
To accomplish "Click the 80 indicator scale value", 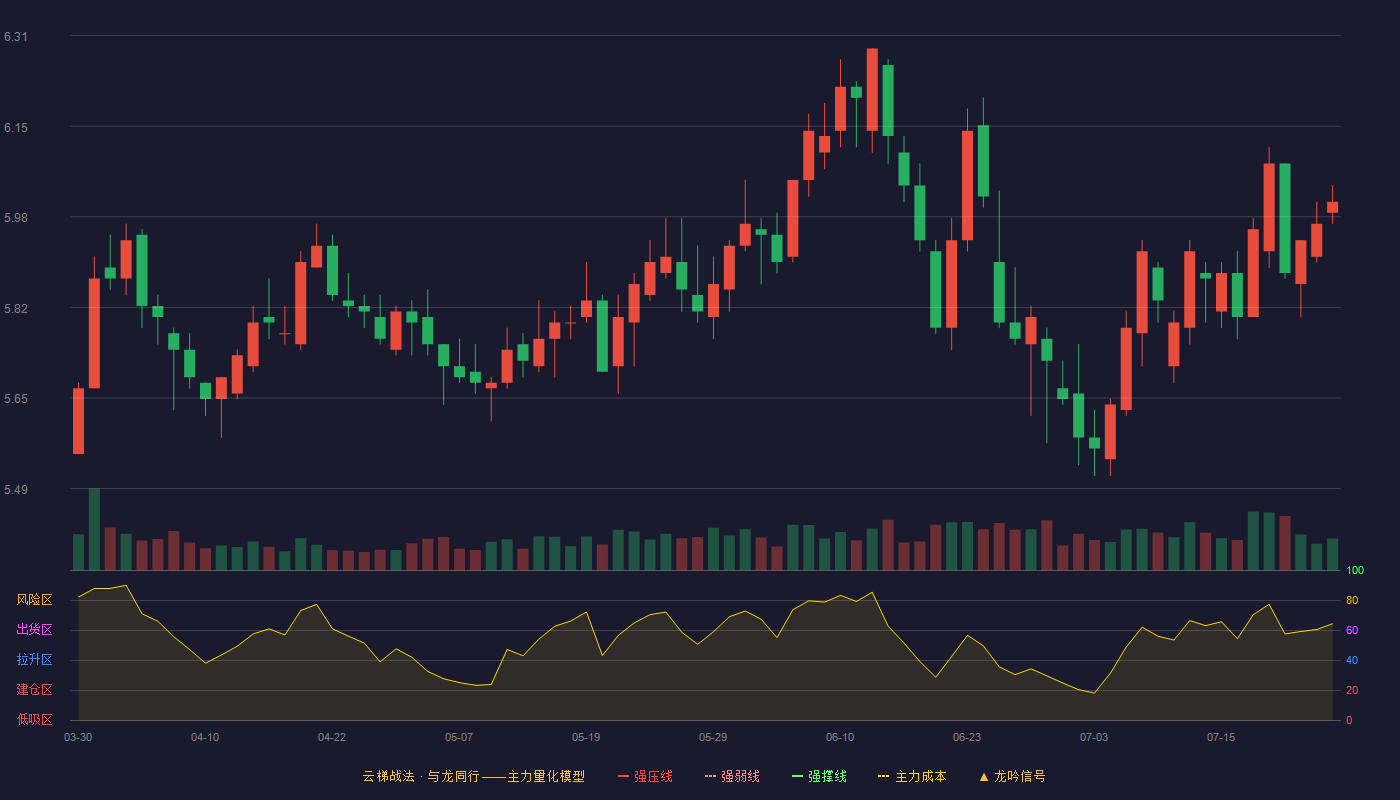I will pos(1352,600).
